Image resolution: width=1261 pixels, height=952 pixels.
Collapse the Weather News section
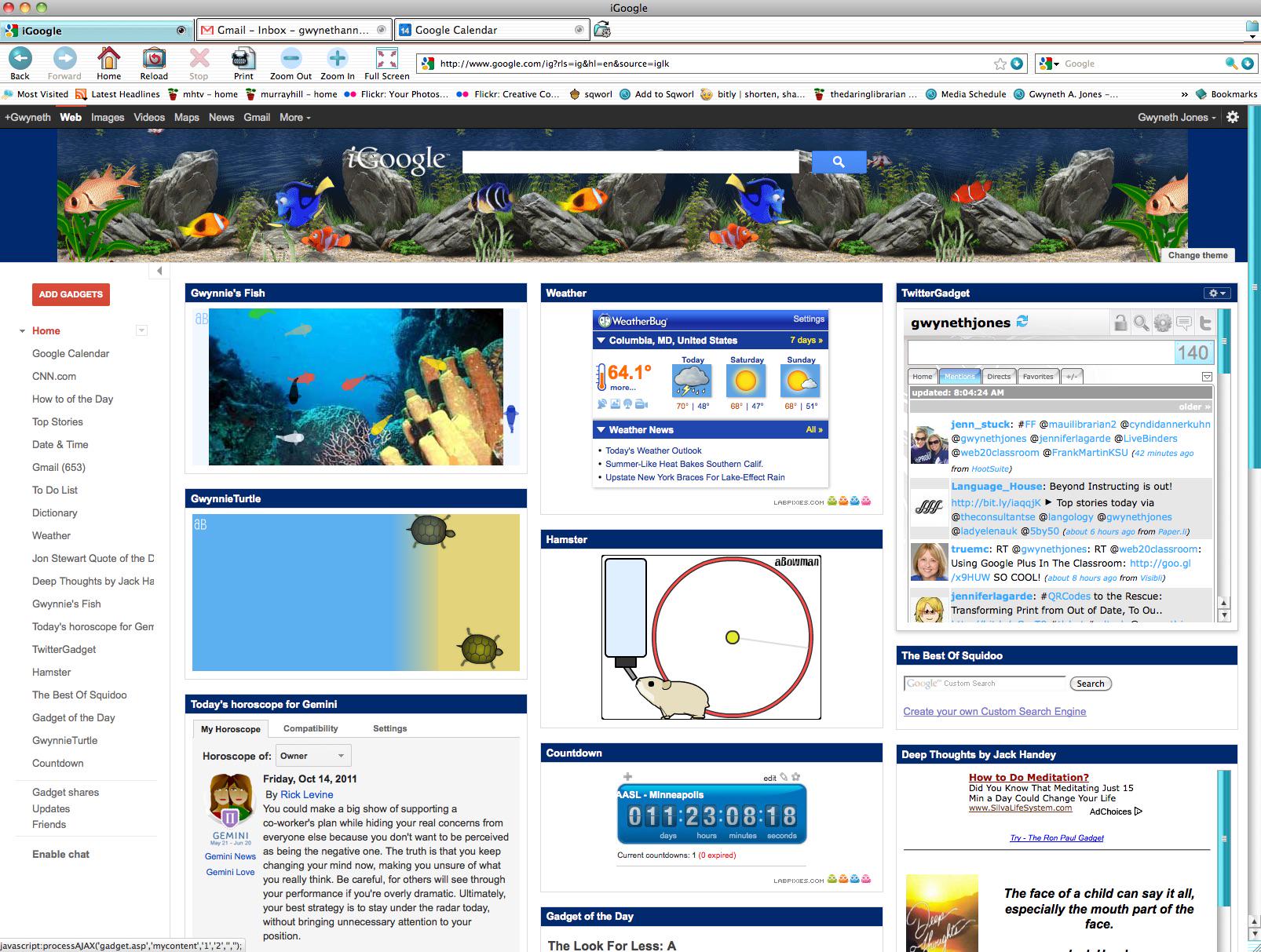(x=601, y=430)
